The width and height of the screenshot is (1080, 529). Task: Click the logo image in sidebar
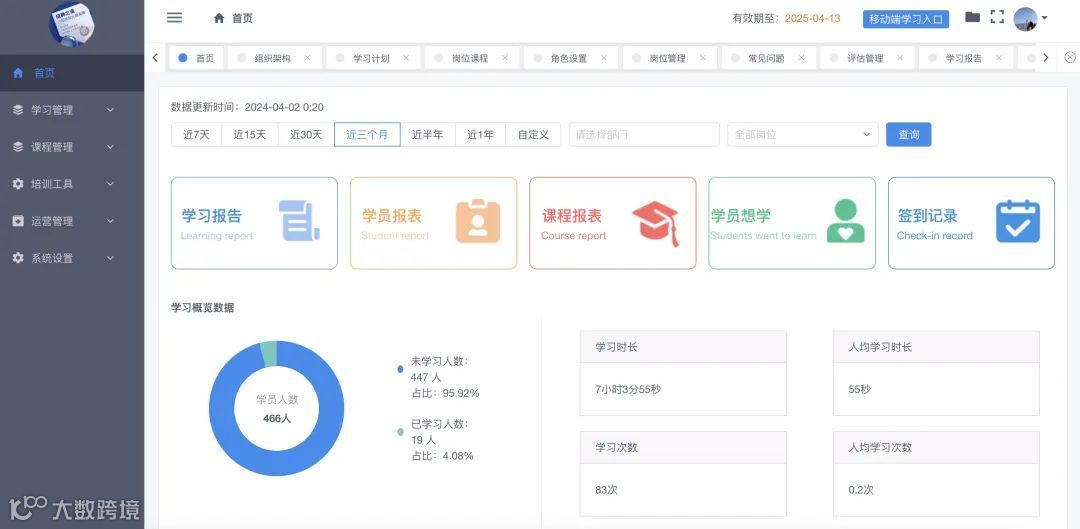tap(72, 25)
